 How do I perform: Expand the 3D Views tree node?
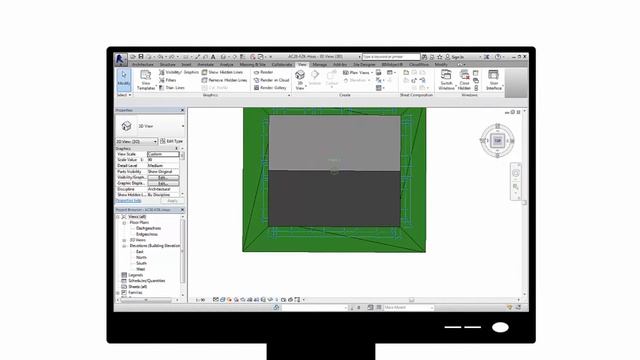[x=124, y=240]
